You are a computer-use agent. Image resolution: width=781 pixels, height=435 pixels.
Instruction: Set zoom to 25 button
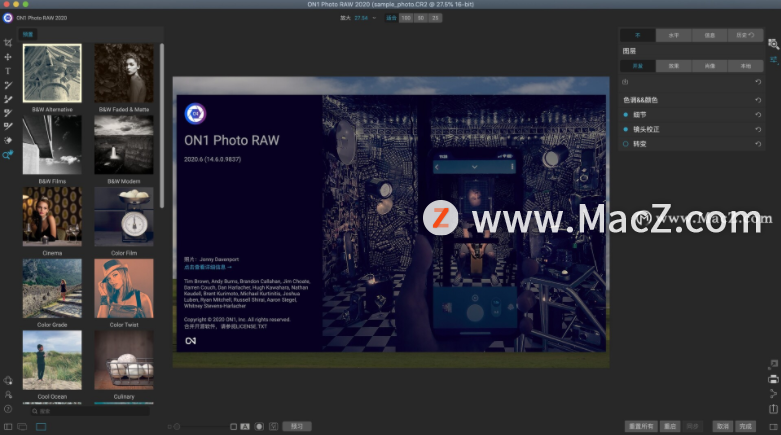coord(435,18)
